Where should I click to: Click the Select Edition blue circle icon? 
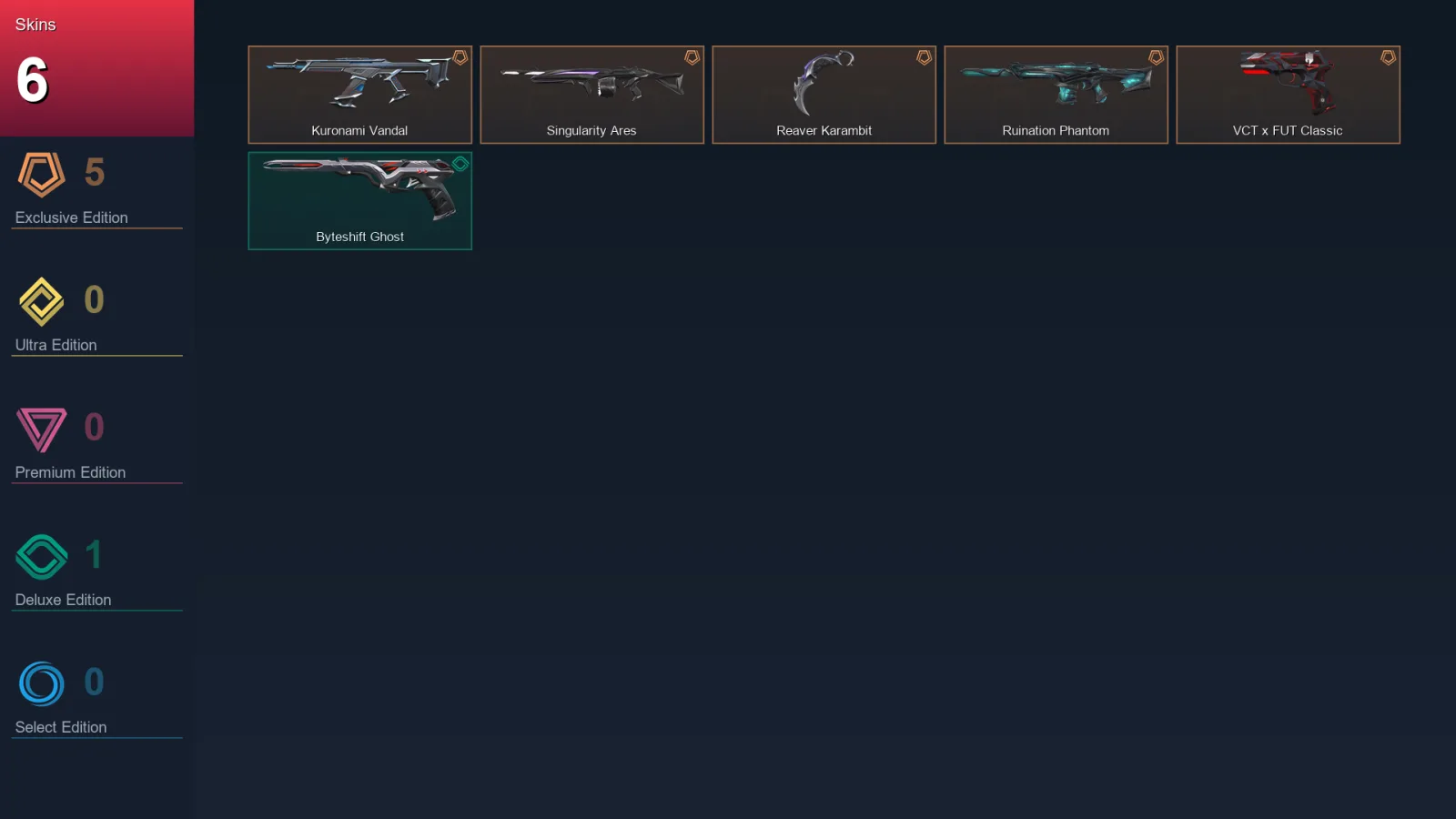pos(41,684)
